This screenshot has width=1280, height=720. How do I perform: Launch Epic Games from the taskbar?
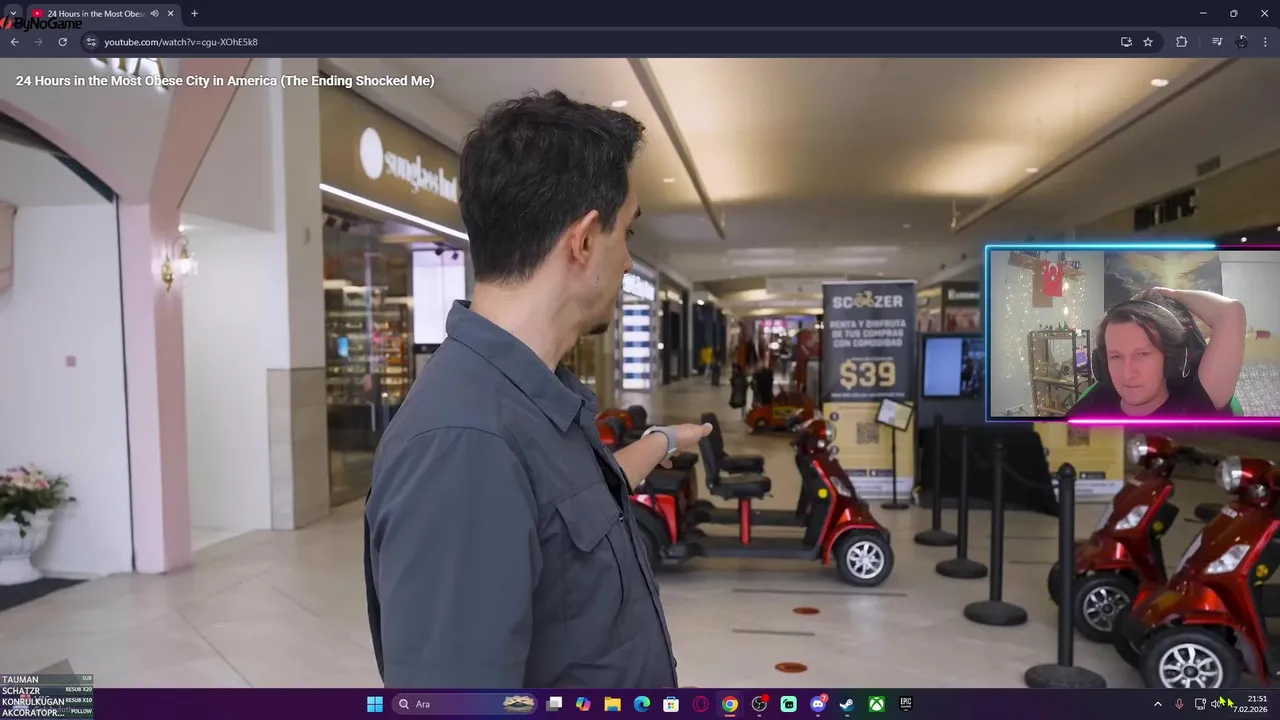(x=906, y=704)
